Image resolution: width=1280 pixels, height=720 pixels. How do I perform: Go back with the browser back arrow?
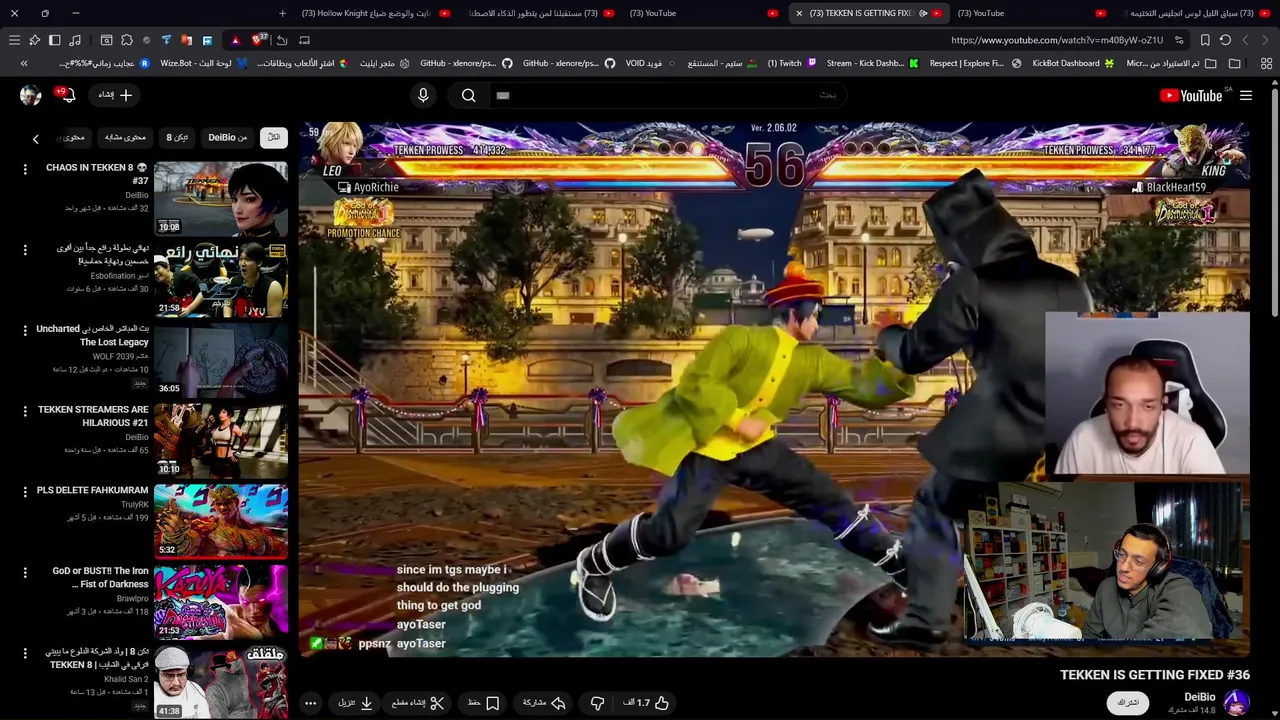tap(1266, 40)
